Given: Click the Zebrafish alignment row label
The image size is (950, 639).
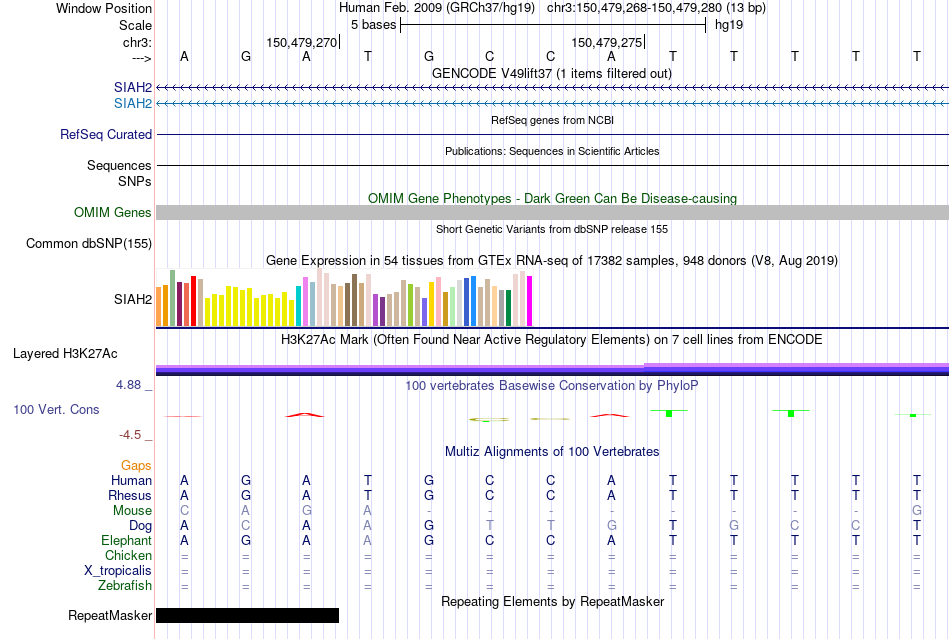Looking at the screenshot, I should pos(125,586).
